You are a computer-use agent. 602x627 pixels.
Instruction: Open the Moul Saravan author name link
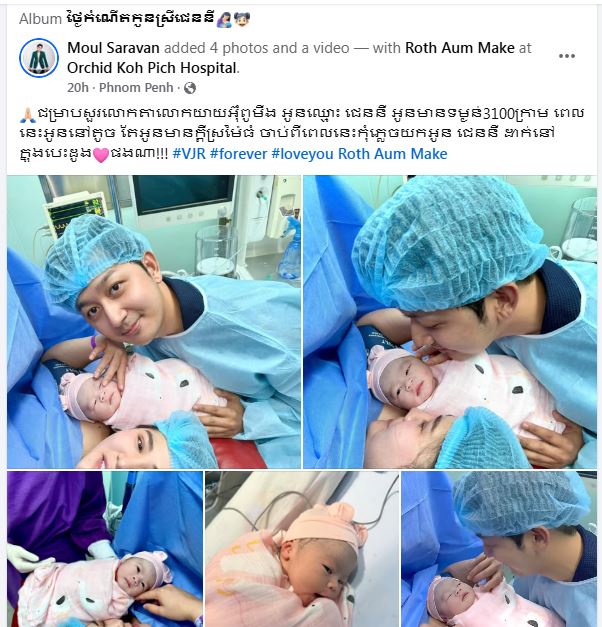click(113, 48)
